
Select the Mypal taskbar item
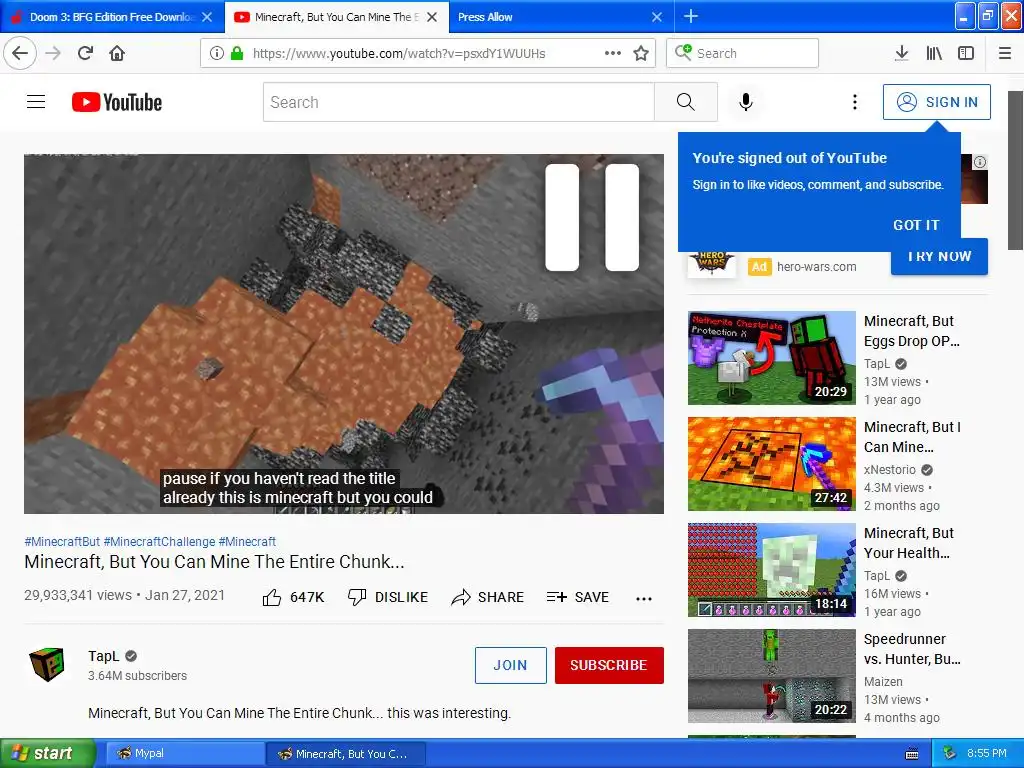(184, 753)
